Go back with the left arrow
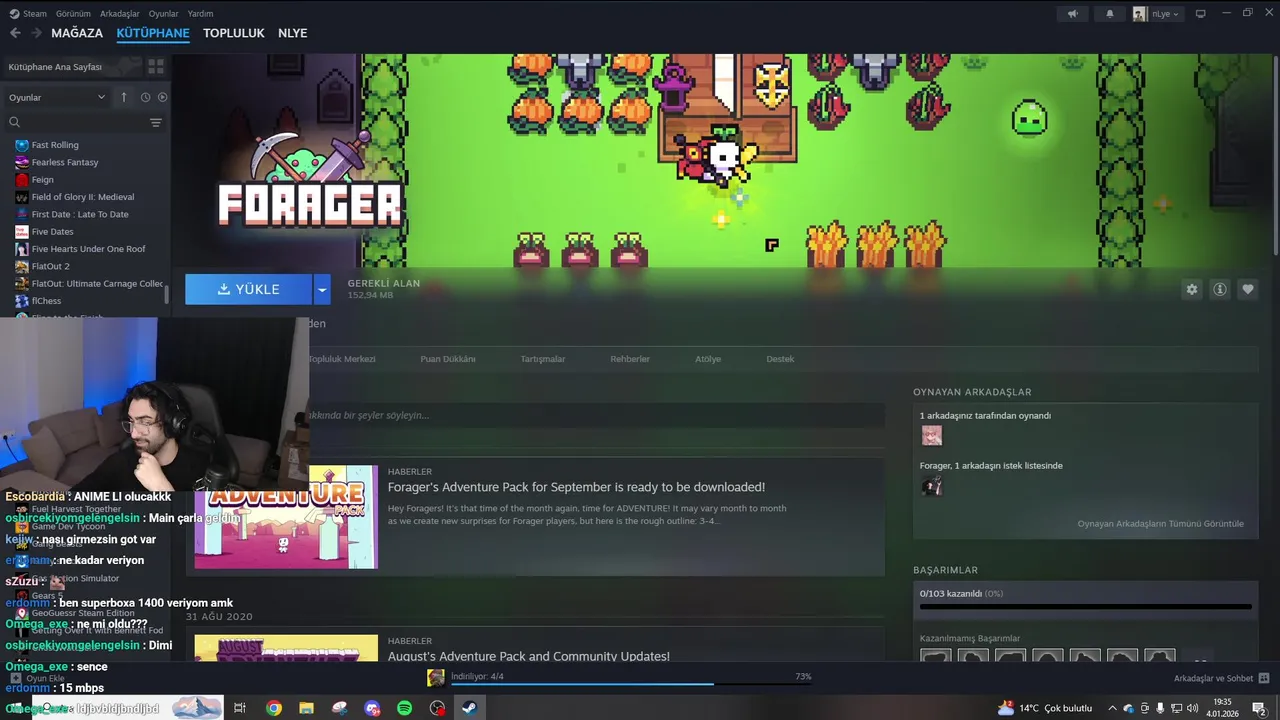Viewport: 1280px width, 720px height. point(15,33)
